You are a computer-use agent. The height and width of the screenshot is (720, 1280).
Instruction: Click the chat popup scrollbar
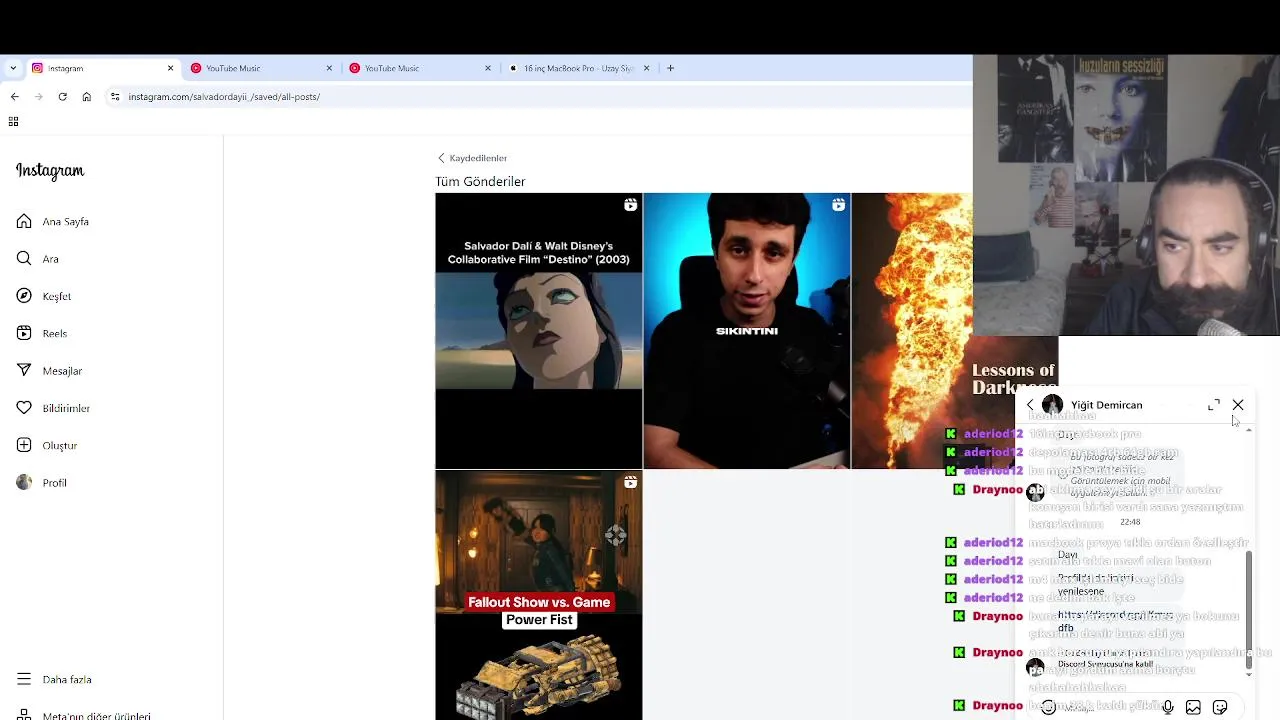click(x=1248, y=610)
